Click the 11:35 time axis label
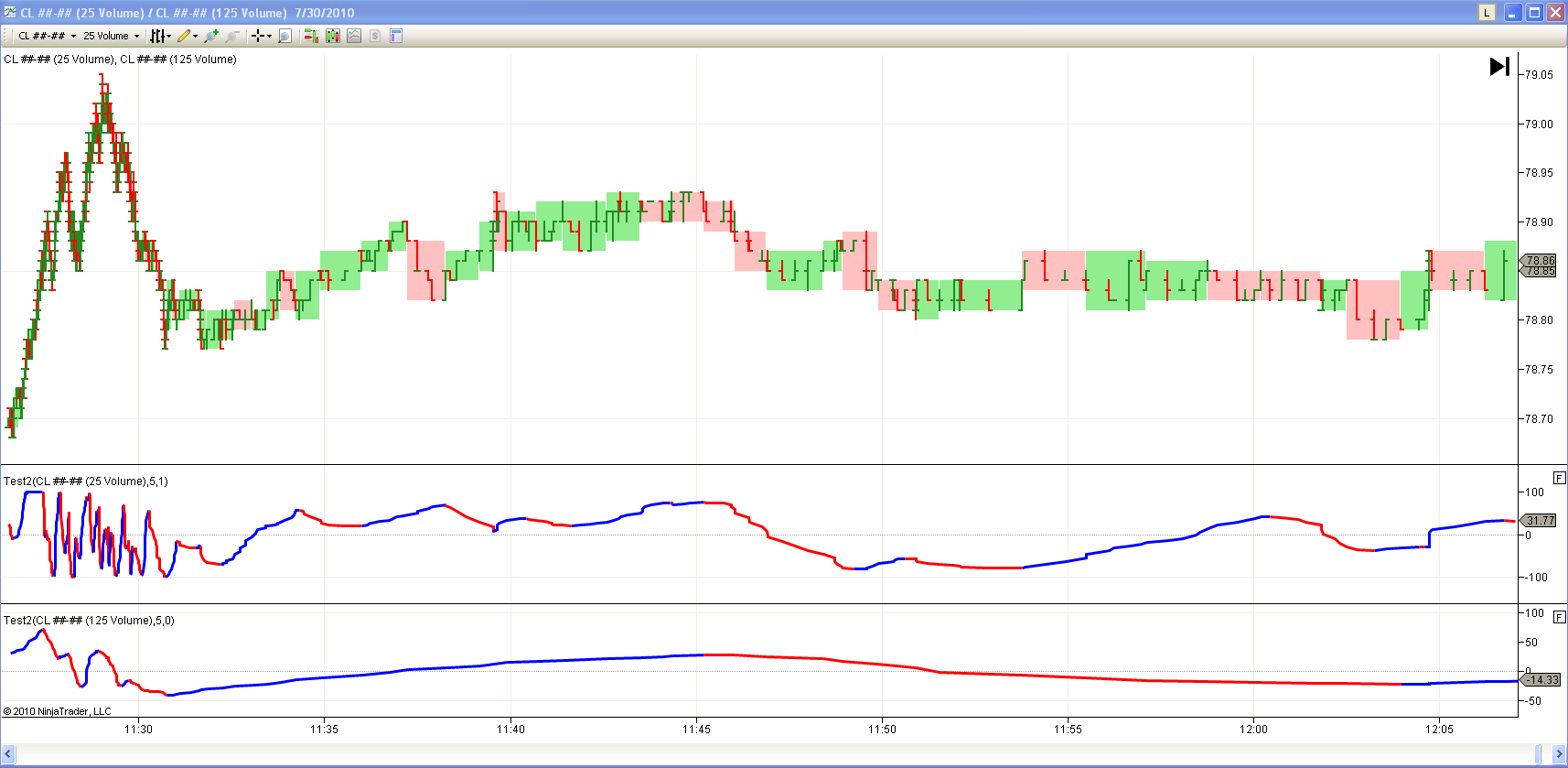 pyautogui.click(x=324, y=730)
